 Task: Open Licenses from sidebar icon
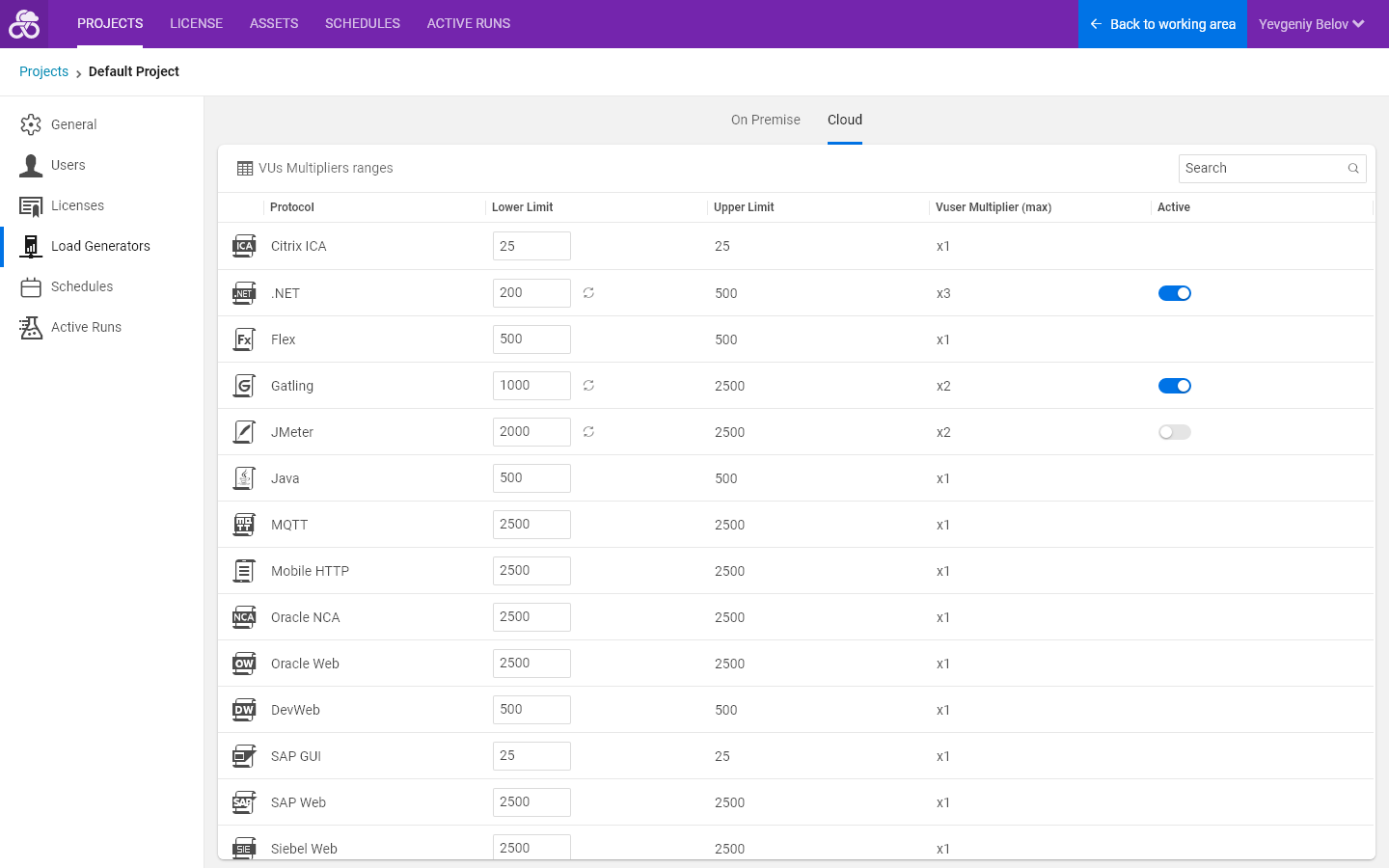[31, 205]
